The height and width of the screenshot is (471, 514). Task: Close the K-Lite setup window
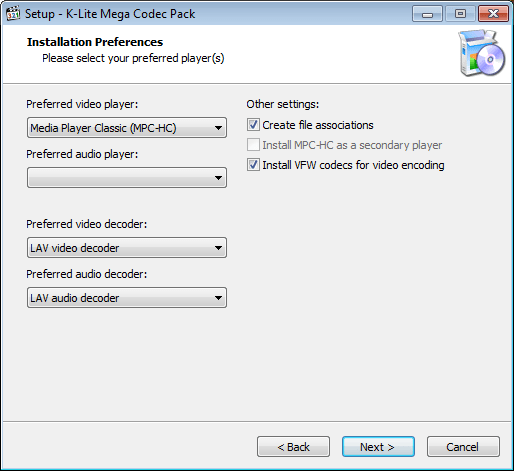tap(493, 14)
